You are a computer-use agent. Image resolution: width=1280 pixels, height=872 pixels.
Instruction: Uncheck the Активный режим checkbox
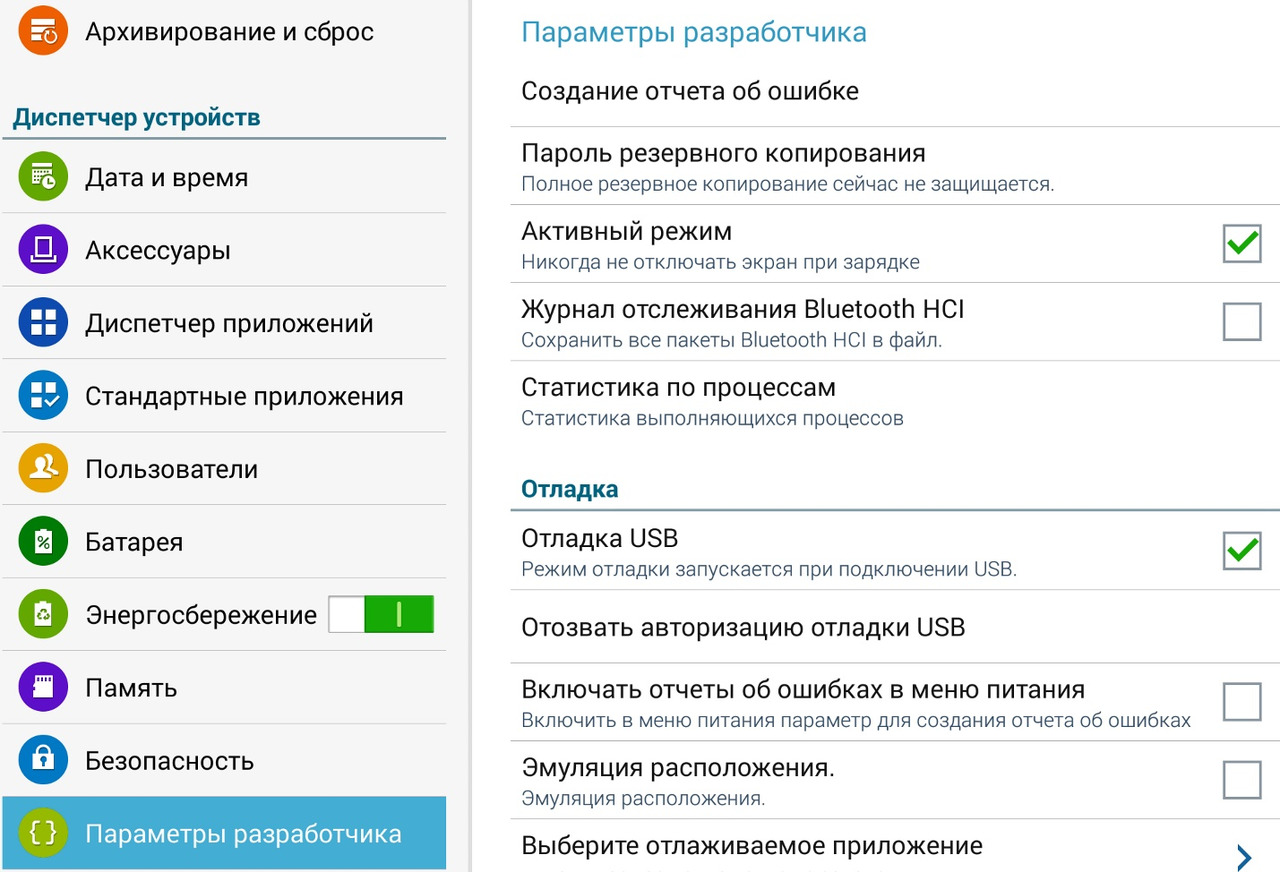pos(1242,243)
